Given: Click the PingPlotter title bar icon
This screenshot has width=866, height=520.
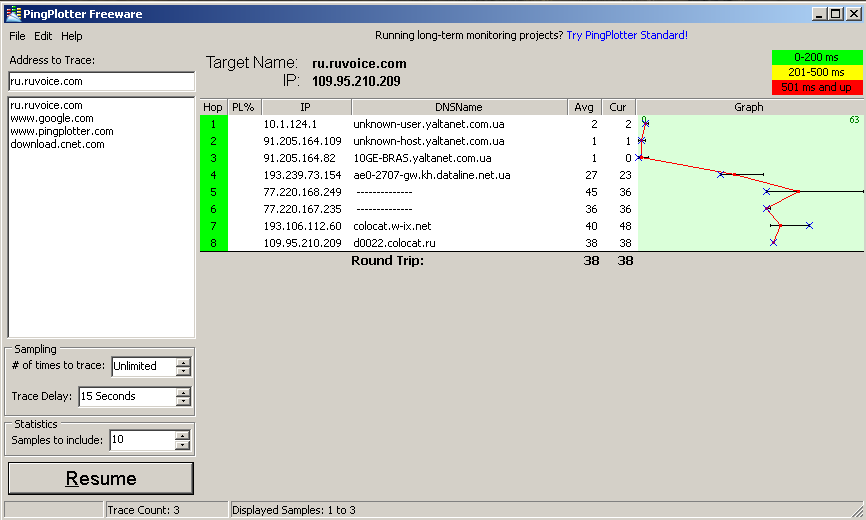Looking at the screenshot, I should tap(13, 14).
